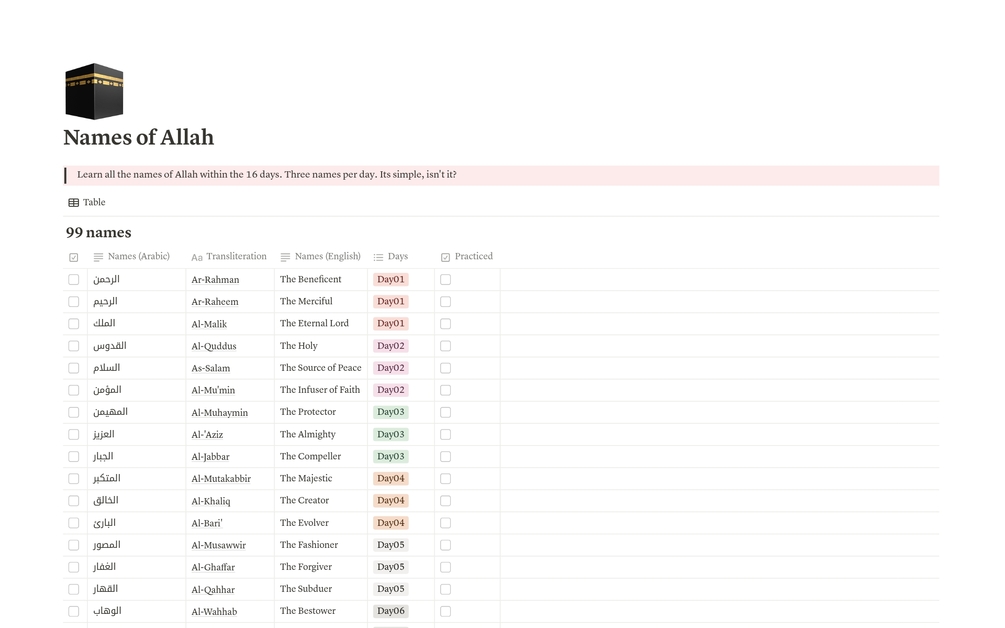Click the checkbox icon in the header row
1005x628 pixels.
tap(74, 257)
